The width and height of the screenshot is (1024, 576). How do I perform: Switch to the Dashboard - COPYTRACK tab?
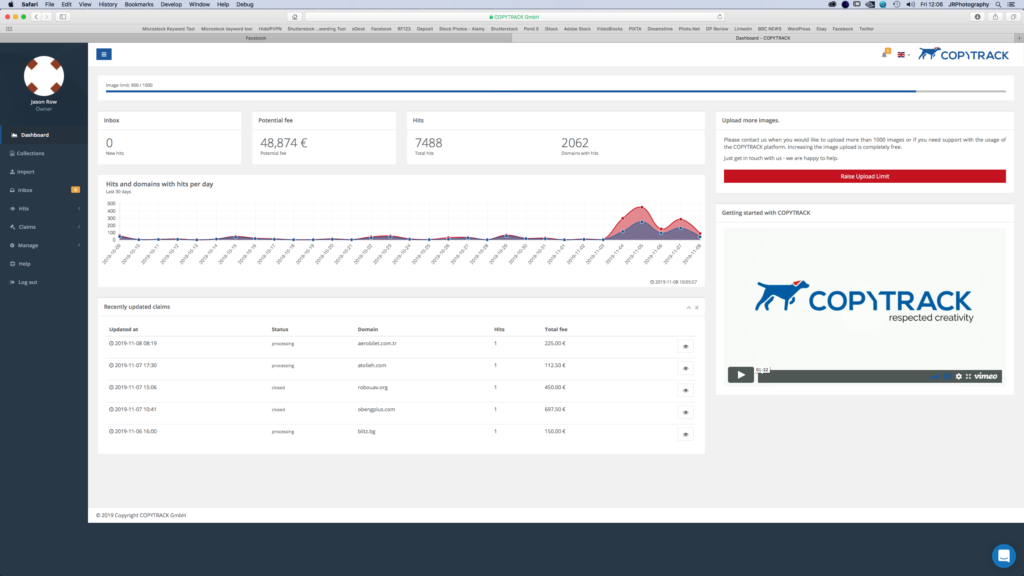[x=763, y=38]
